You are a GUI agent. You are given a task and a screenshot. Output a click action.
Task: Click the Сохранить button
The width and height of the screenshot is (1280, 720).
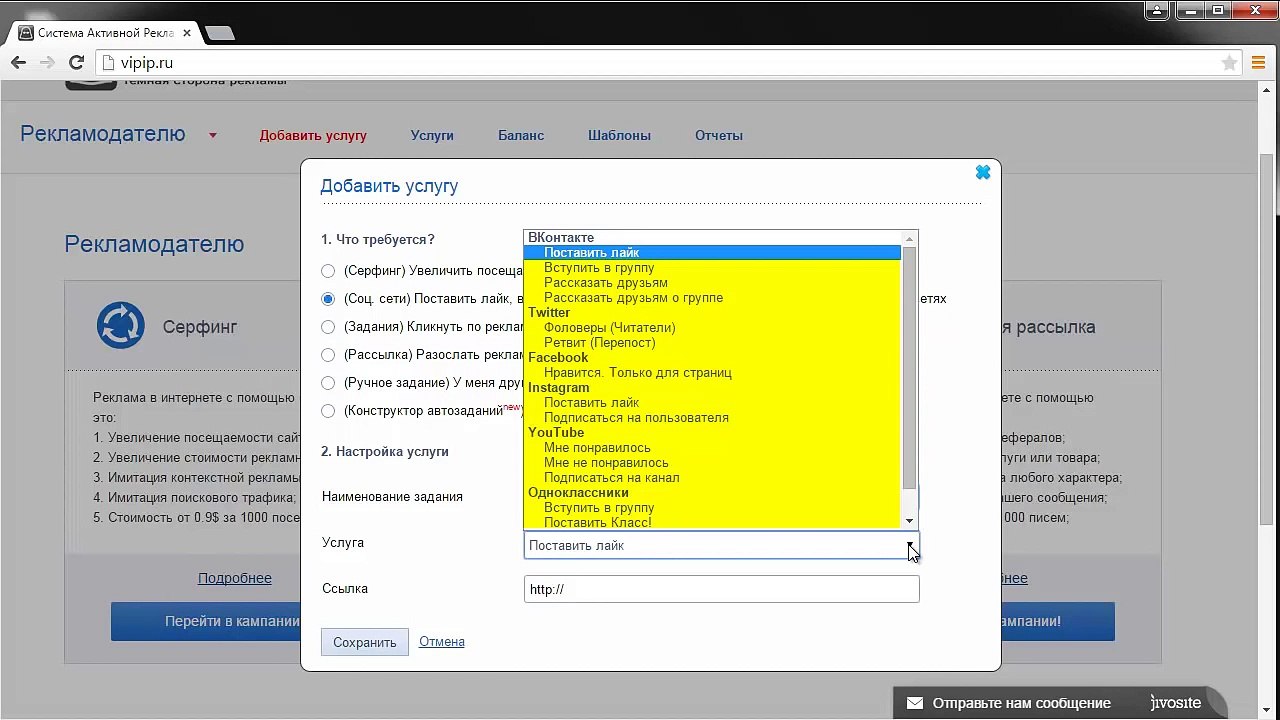[365, 642]
